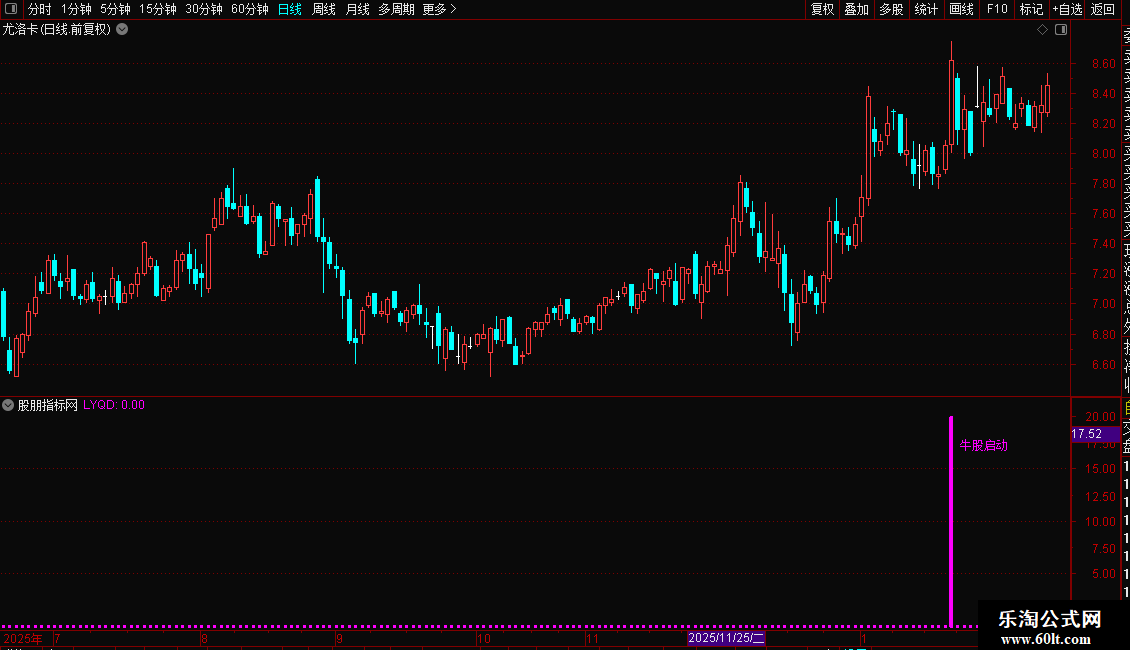Click the 牛股启动 signal label
Screen dimensions: 1130x650
click(x=984, y=445)
